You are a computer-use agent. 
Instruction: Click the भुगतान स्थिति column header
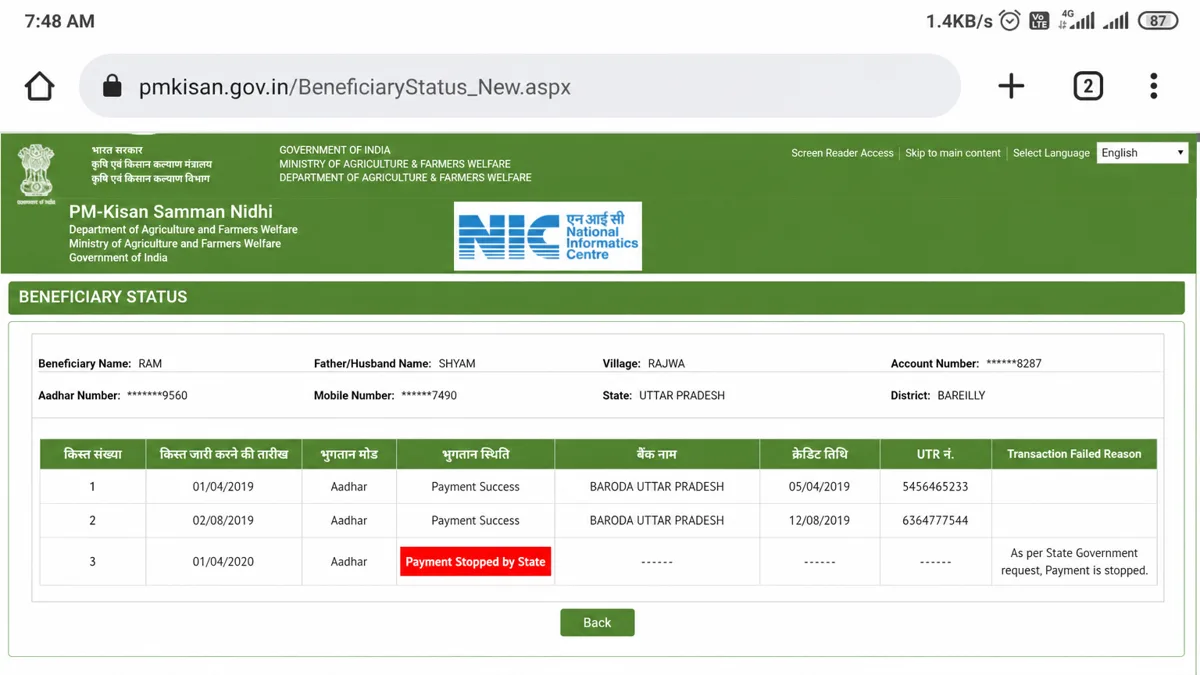[476, 454]
